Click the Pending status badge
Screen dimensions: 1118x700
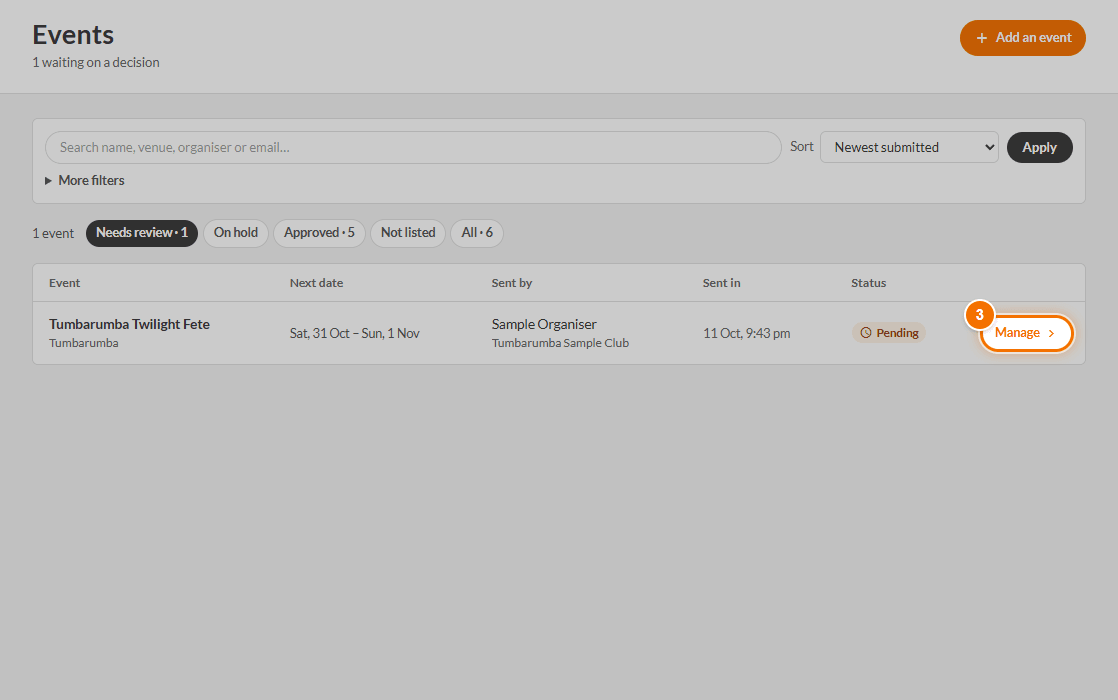[888, 333]
